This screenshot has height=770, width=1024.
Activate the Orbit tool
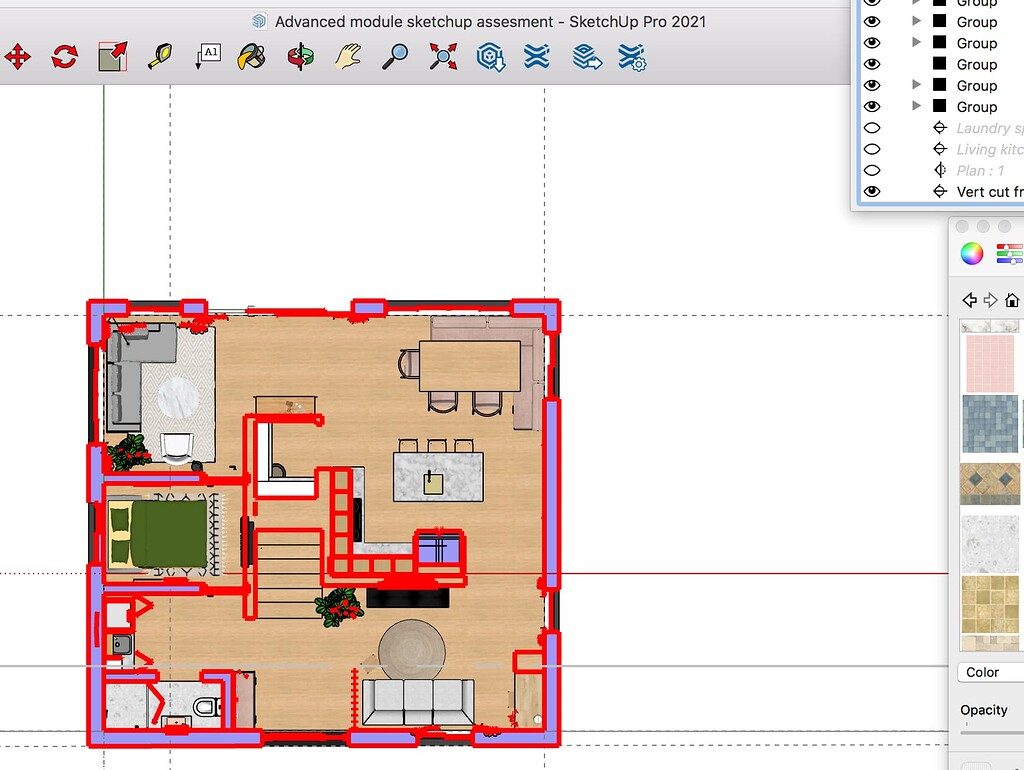[x=300, y=57]
